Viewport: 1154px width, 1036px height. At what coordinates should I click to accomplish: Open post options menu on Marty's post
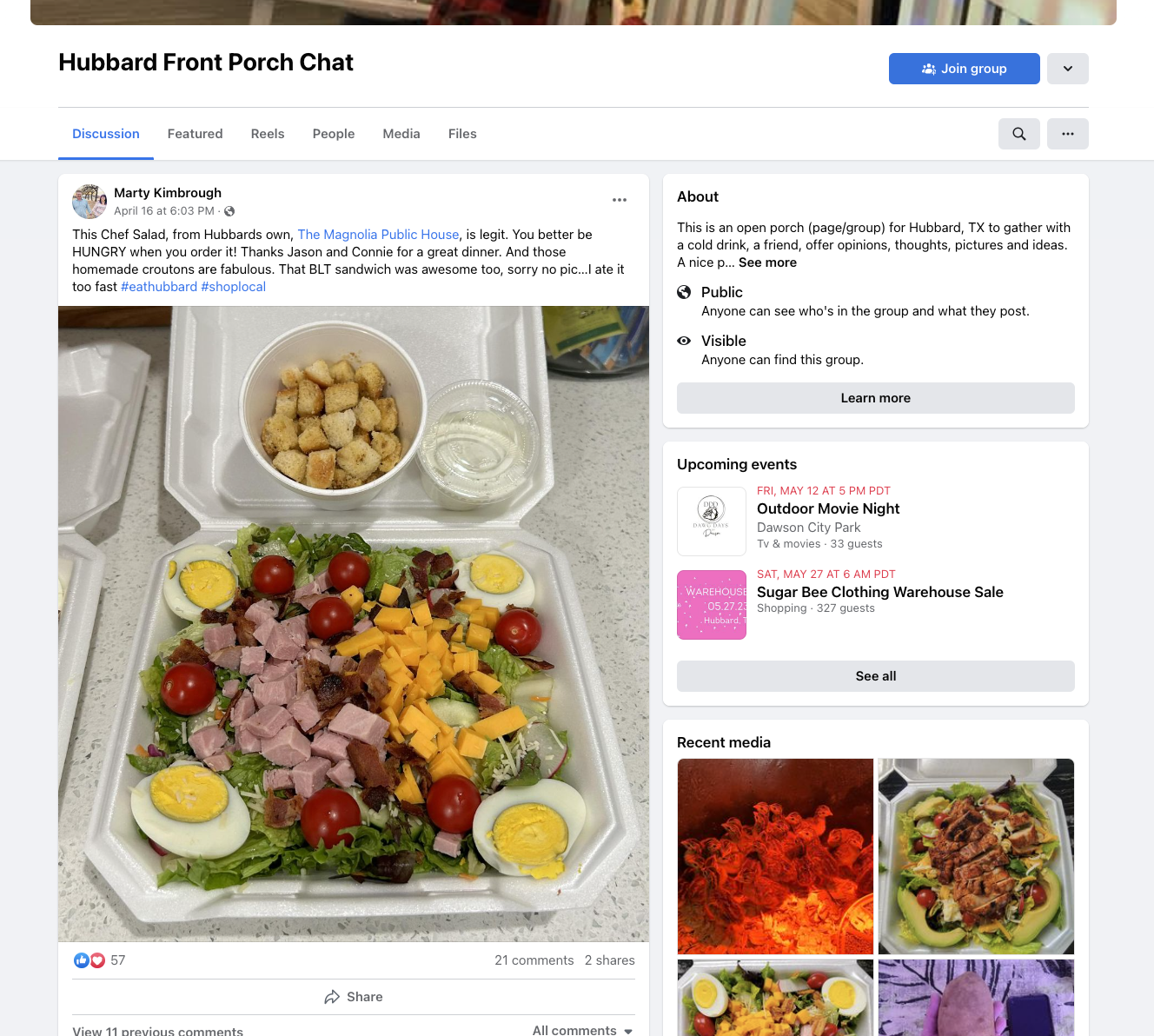tap(620, 200)
